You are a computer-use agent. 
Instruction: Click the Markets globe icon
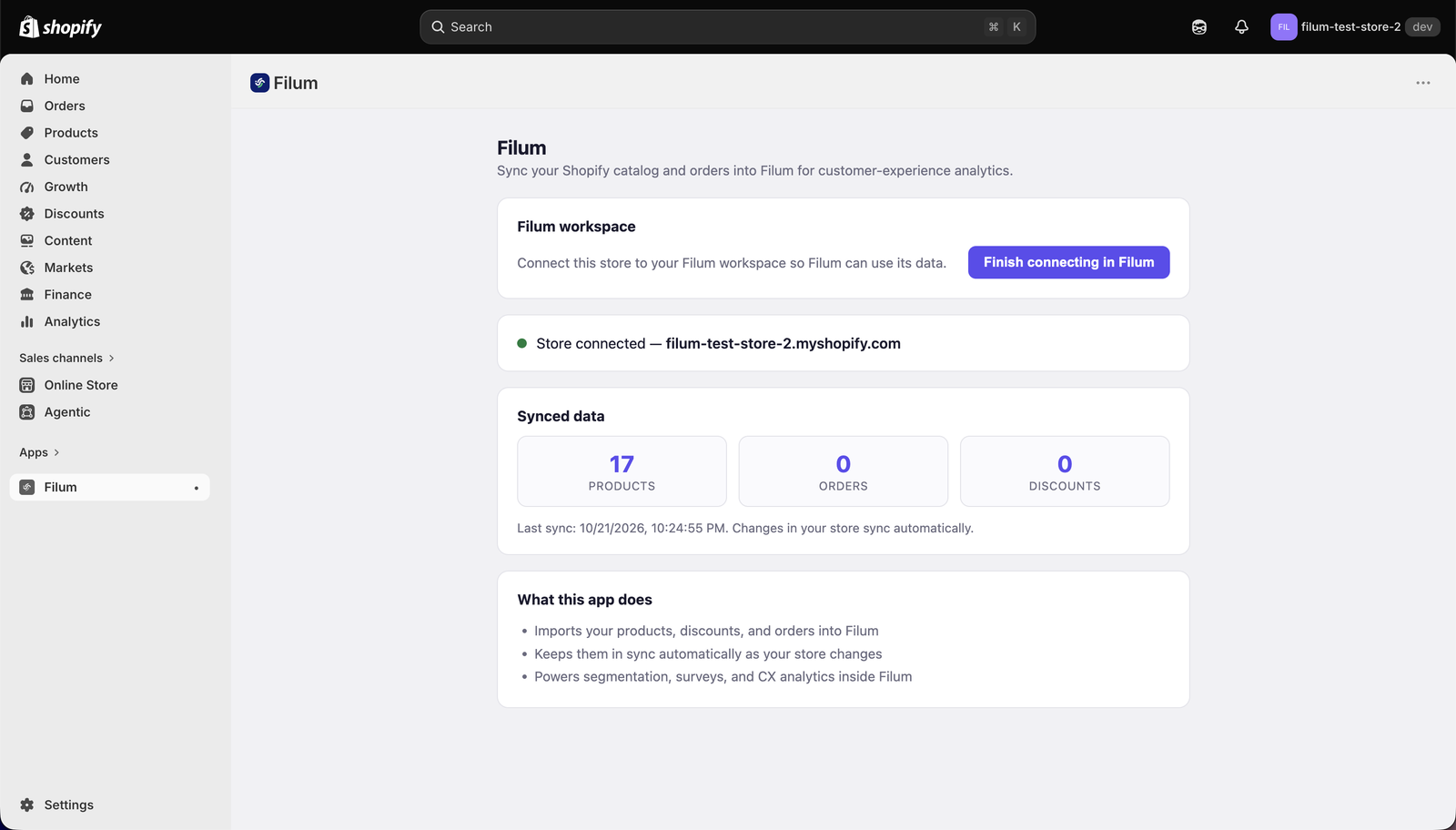point(27,268)
